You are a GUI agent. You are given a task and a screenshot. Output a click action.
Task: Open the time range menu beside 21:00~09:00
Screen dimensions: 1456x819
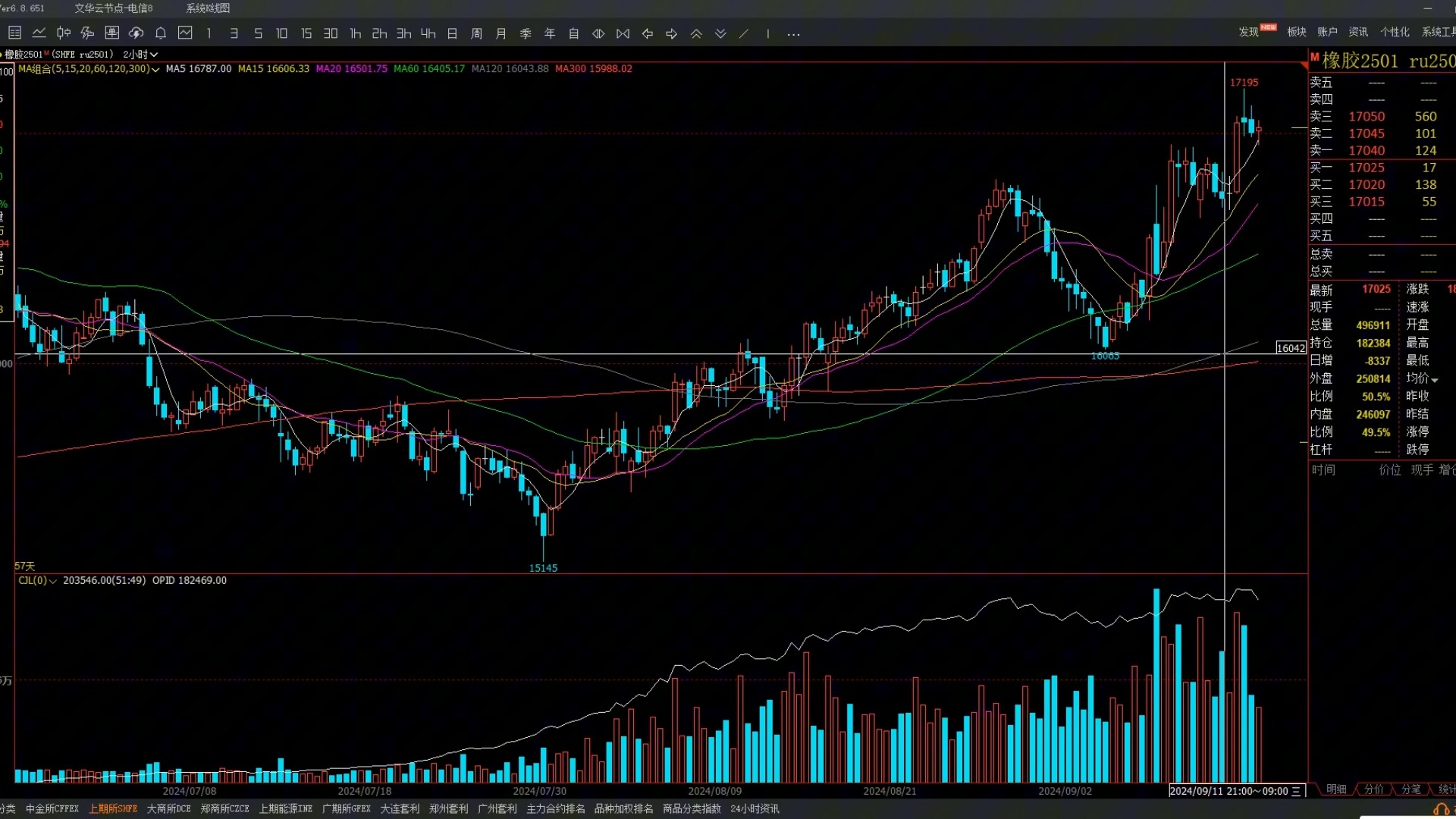click(1296, 791)
